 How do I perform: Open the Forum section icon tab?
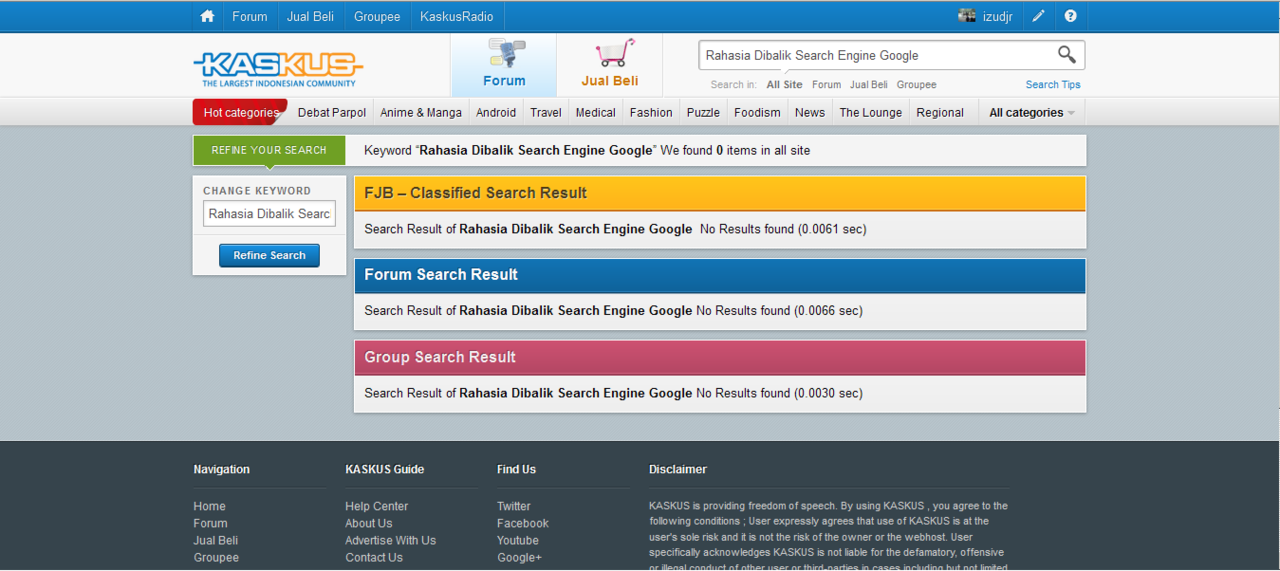(x=504, y=65)
